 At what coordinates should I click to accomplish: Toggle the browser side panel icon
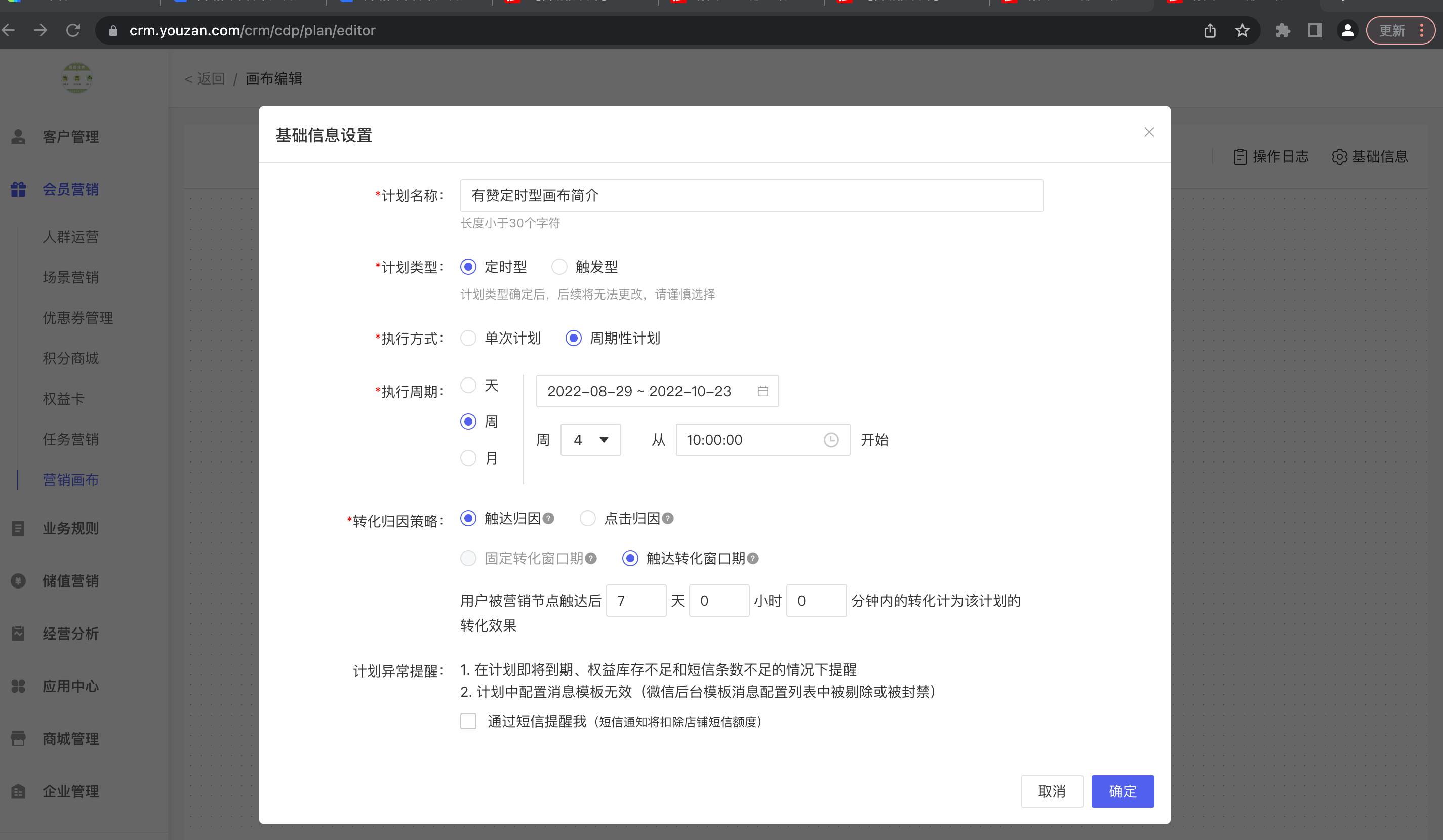1315,30
